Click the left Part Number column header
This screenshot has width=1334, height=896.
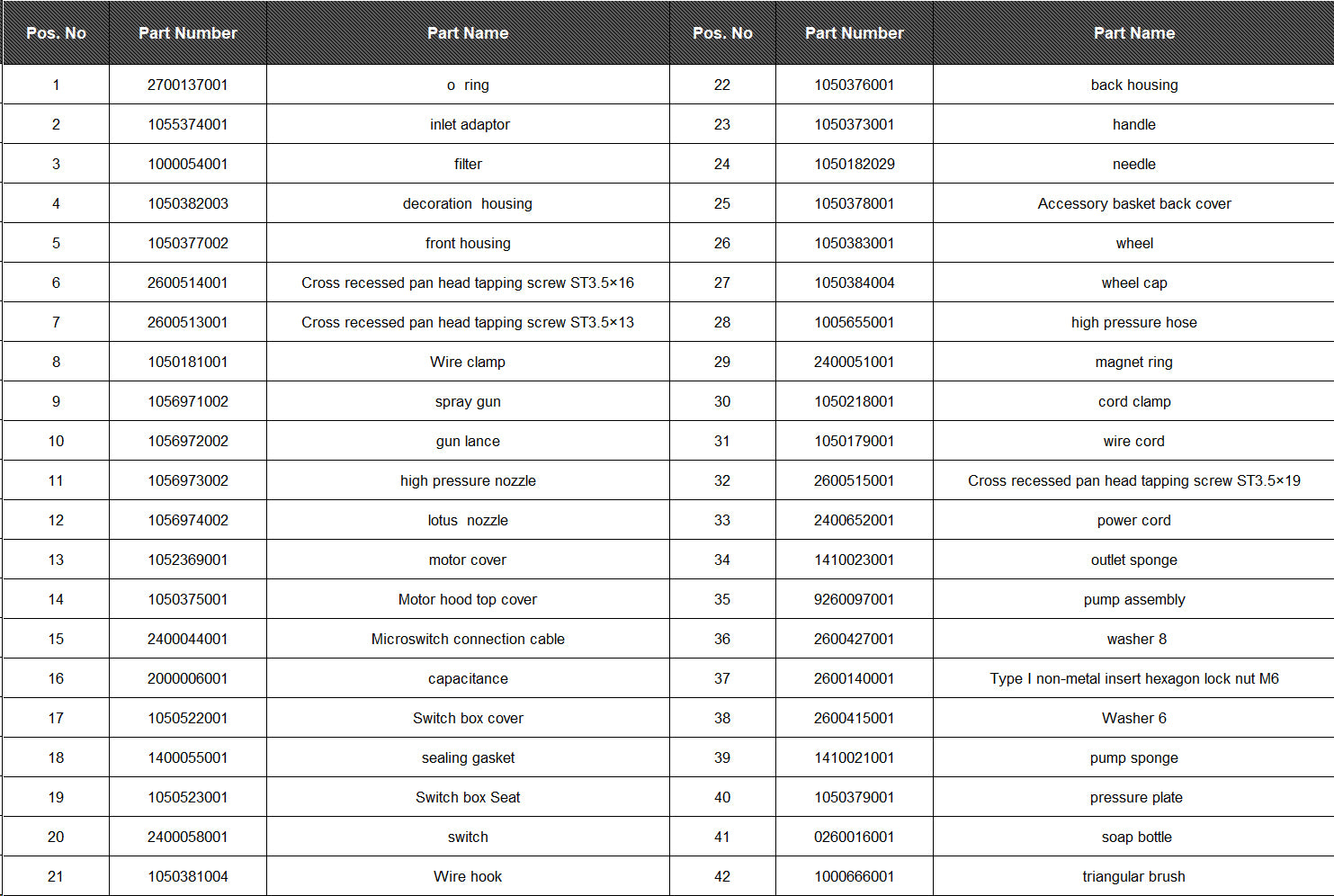click(188, 33)
